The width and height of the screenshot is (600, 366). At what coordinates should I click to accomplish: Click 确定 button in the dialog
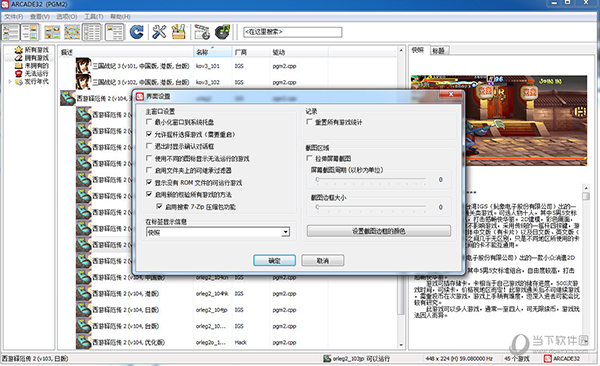click(274, 260)
